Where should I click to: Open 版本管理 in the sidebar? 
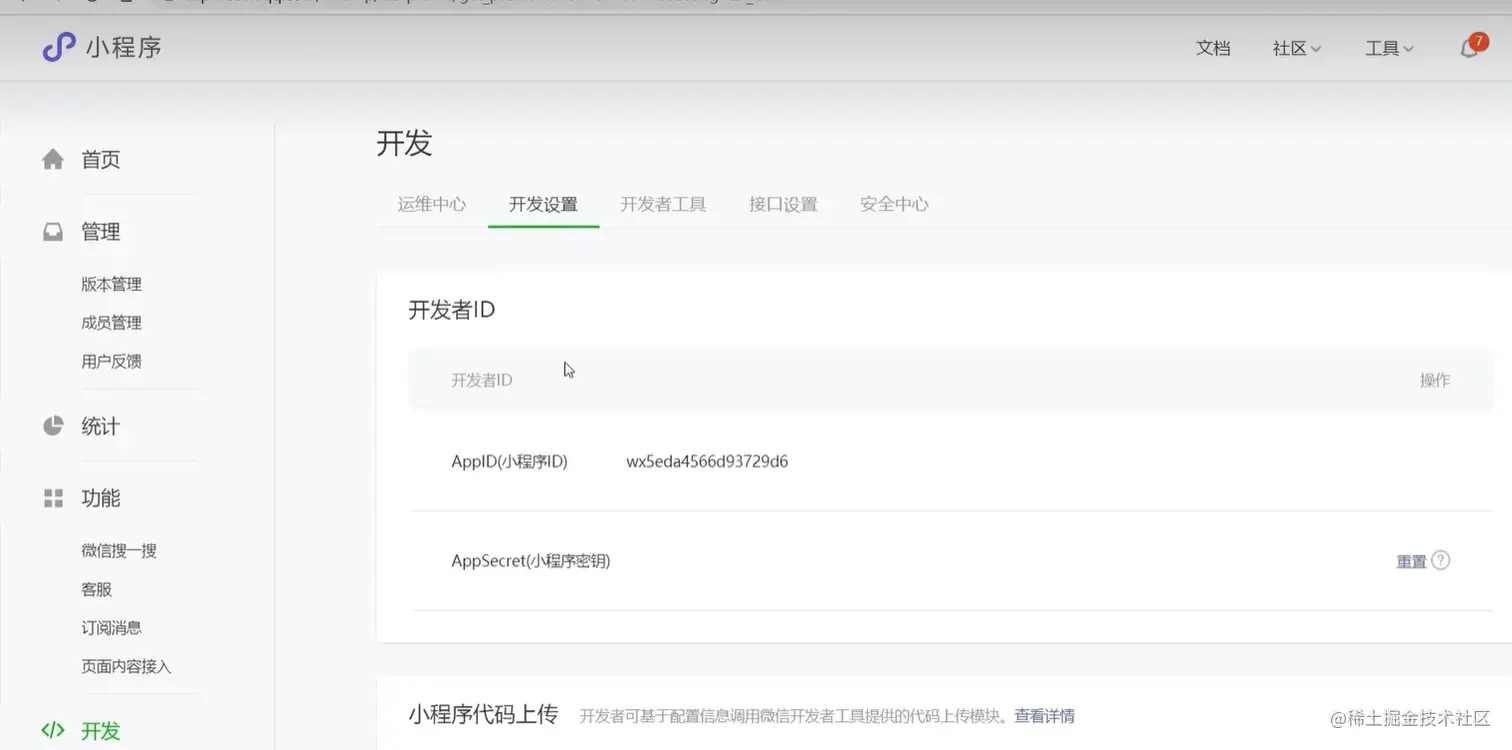tap(112, 284)
